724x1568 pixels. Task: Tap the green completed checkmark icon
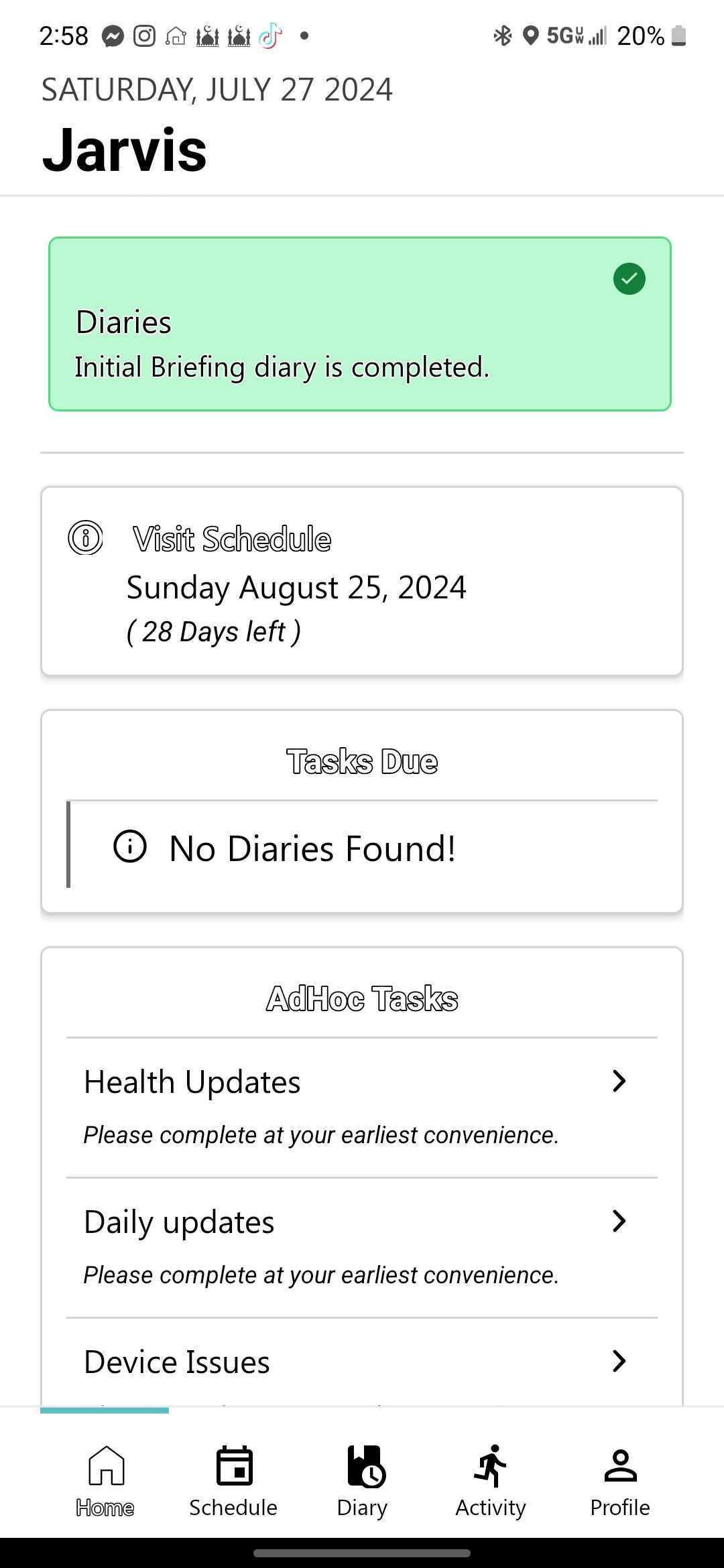tap(629, 279)
